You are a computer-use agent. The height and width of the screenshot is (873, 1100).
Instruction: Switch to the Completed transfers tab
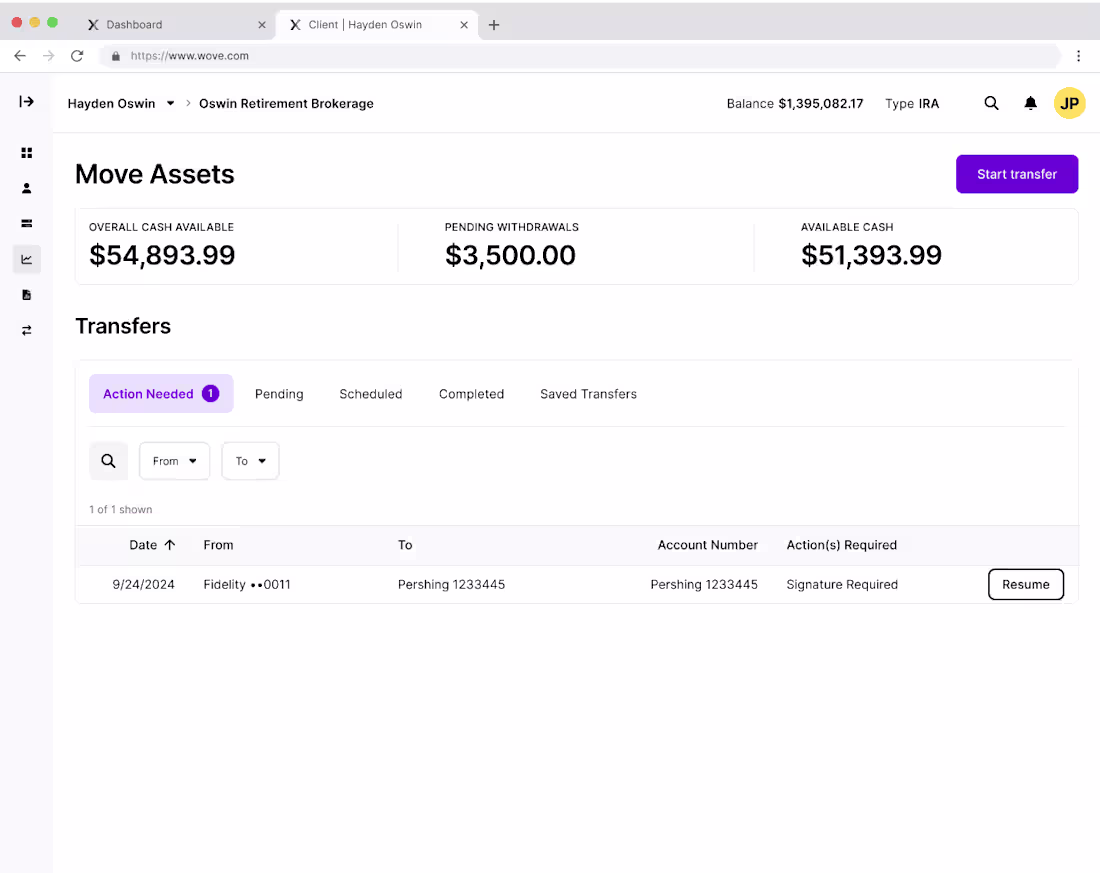point(471,394)
